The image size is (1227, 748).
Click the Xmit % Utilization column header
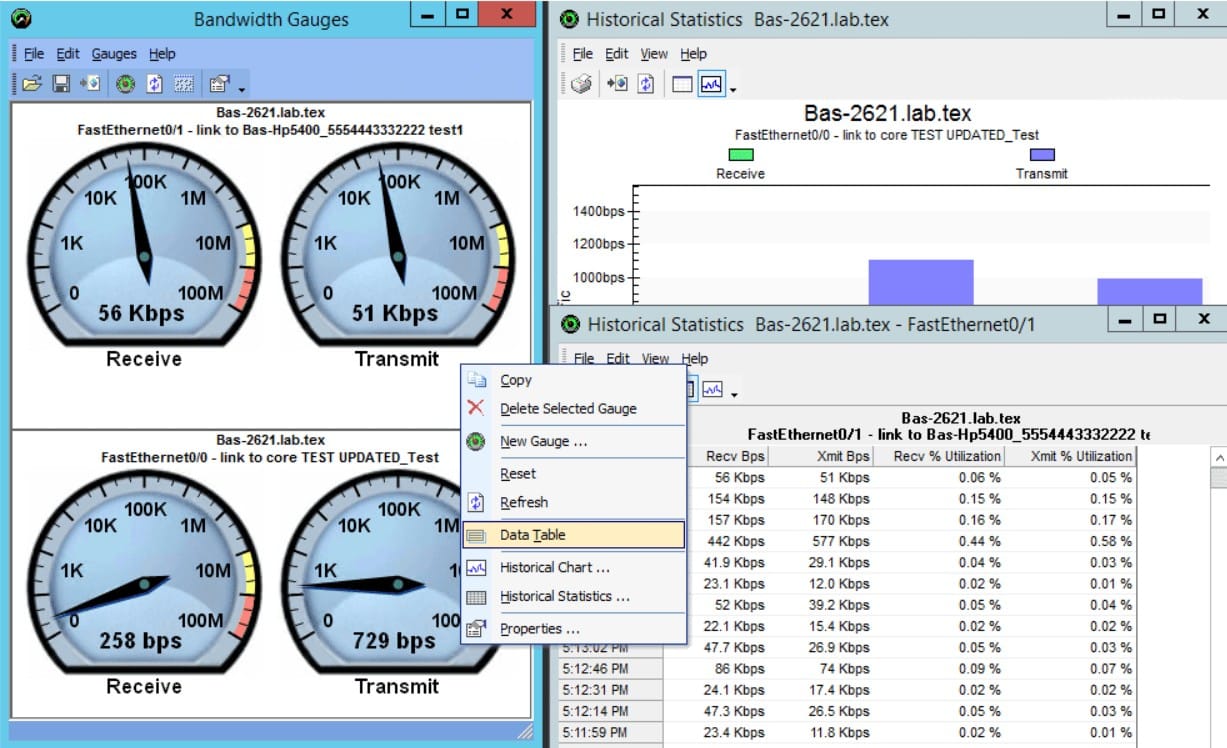pyautogui.click(x=1070, y=456)
